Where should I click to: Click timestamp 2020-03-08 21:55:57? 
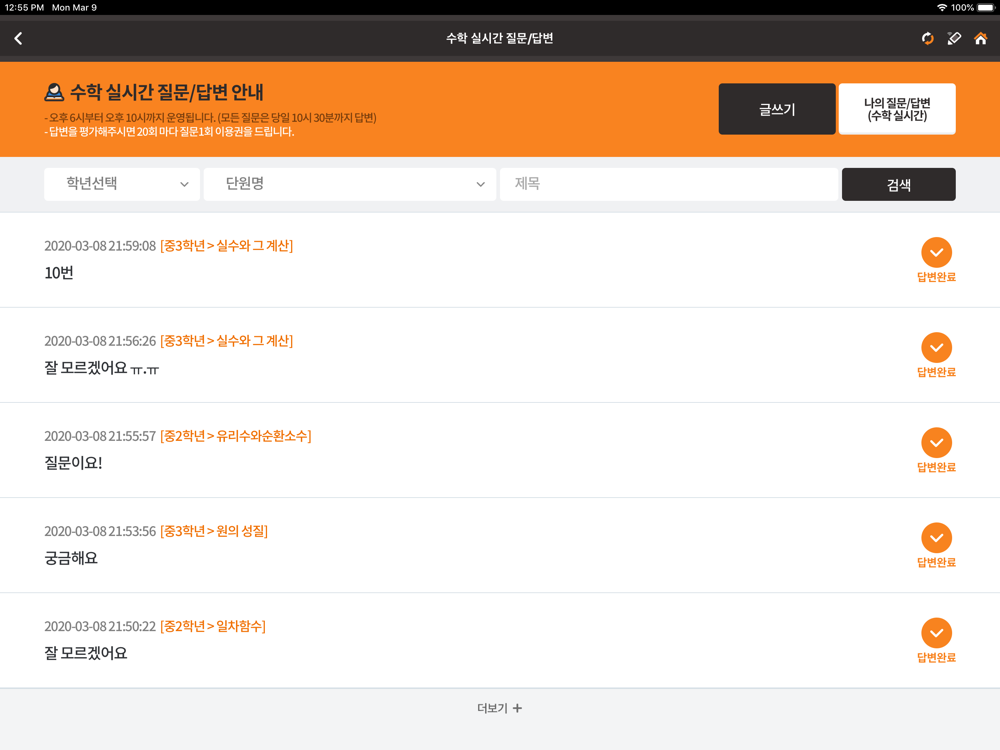[100, 436]
